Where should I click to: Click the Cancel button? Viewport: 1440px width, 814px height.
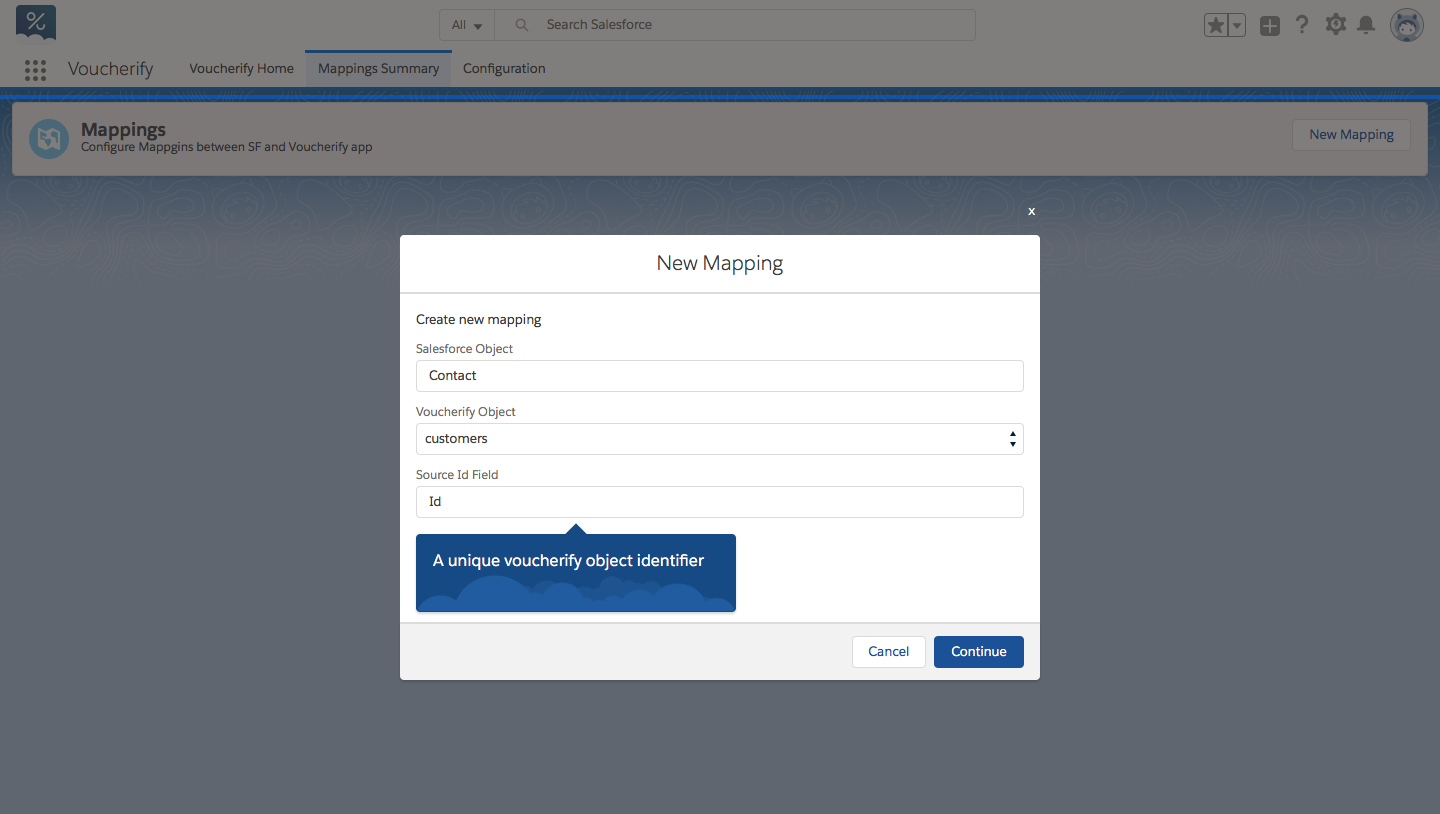(x=889, y=652)
